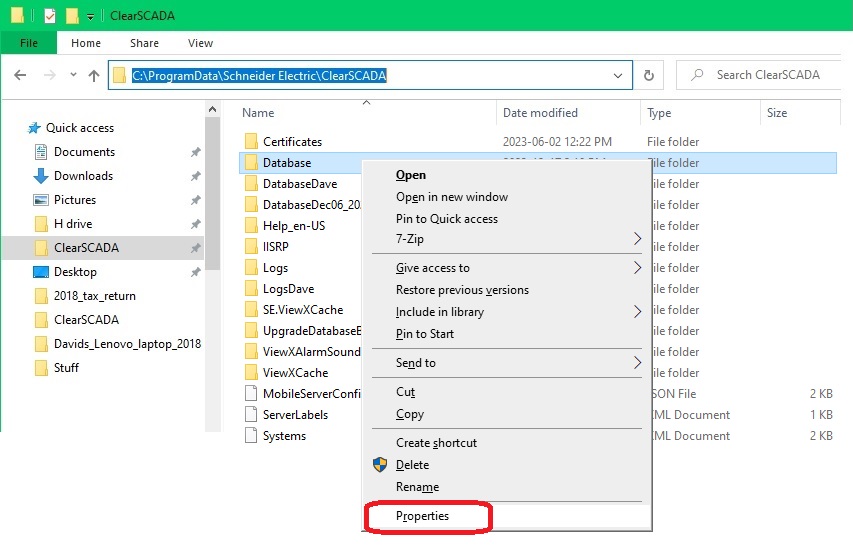The image size is (853, 547).
Task: Open H drive in the navigation pane
Action: [73, 223]
